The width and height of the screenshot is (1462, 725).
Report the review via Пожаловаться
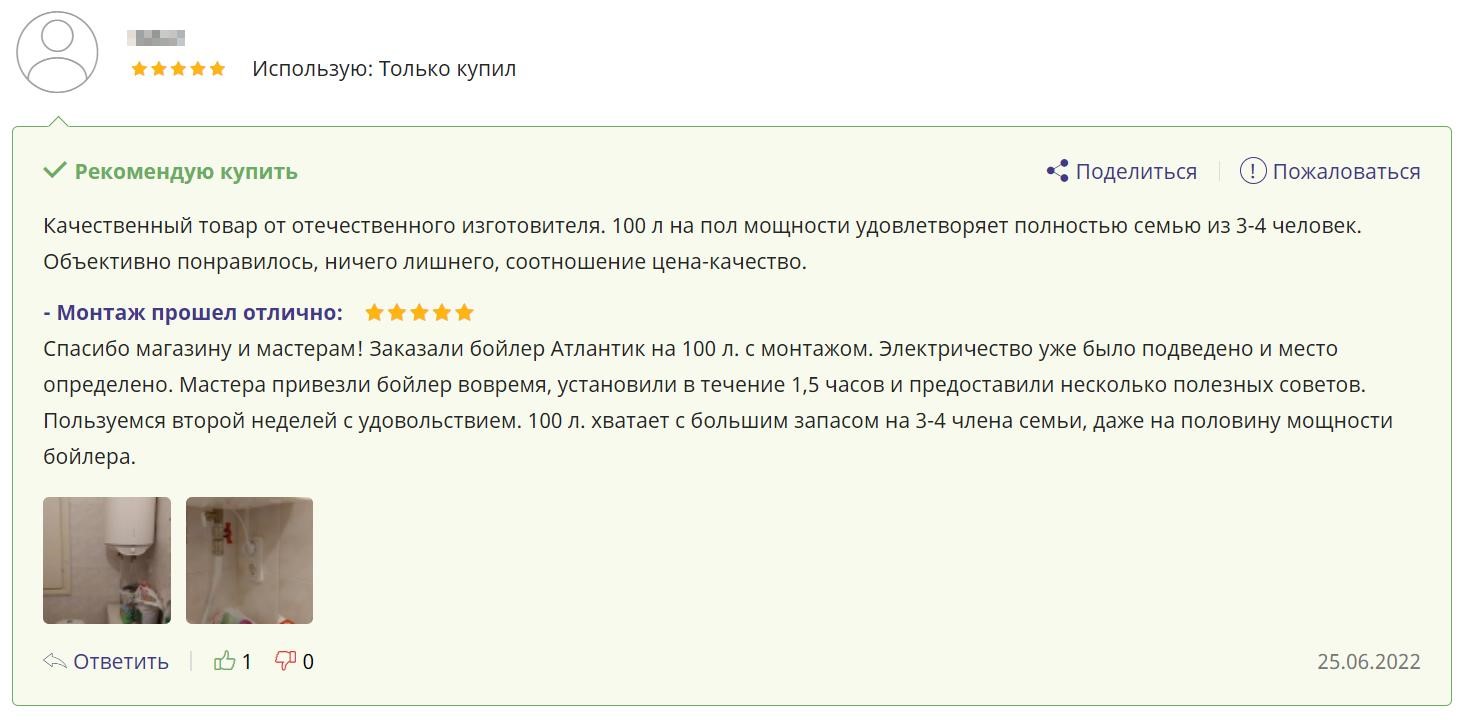pos(1345,171)
